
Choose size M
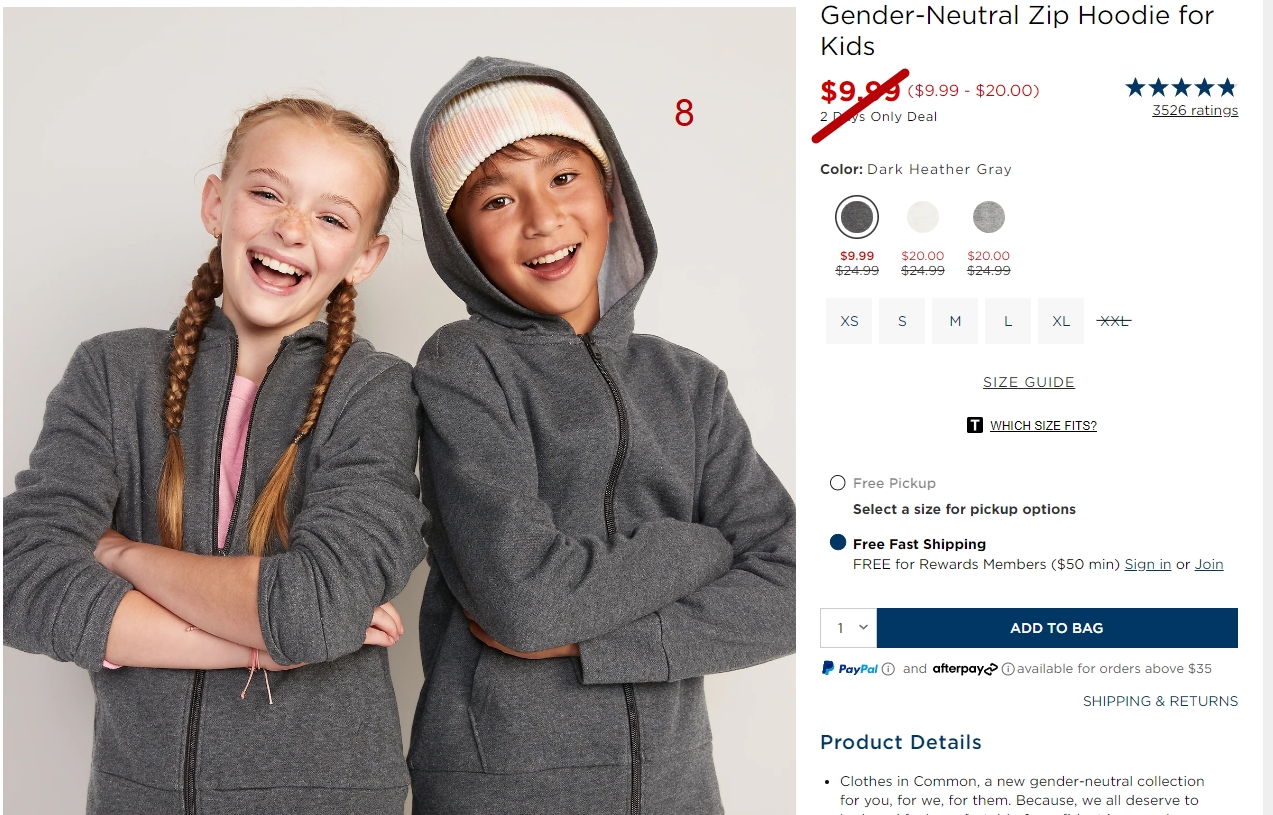[955, 321]
